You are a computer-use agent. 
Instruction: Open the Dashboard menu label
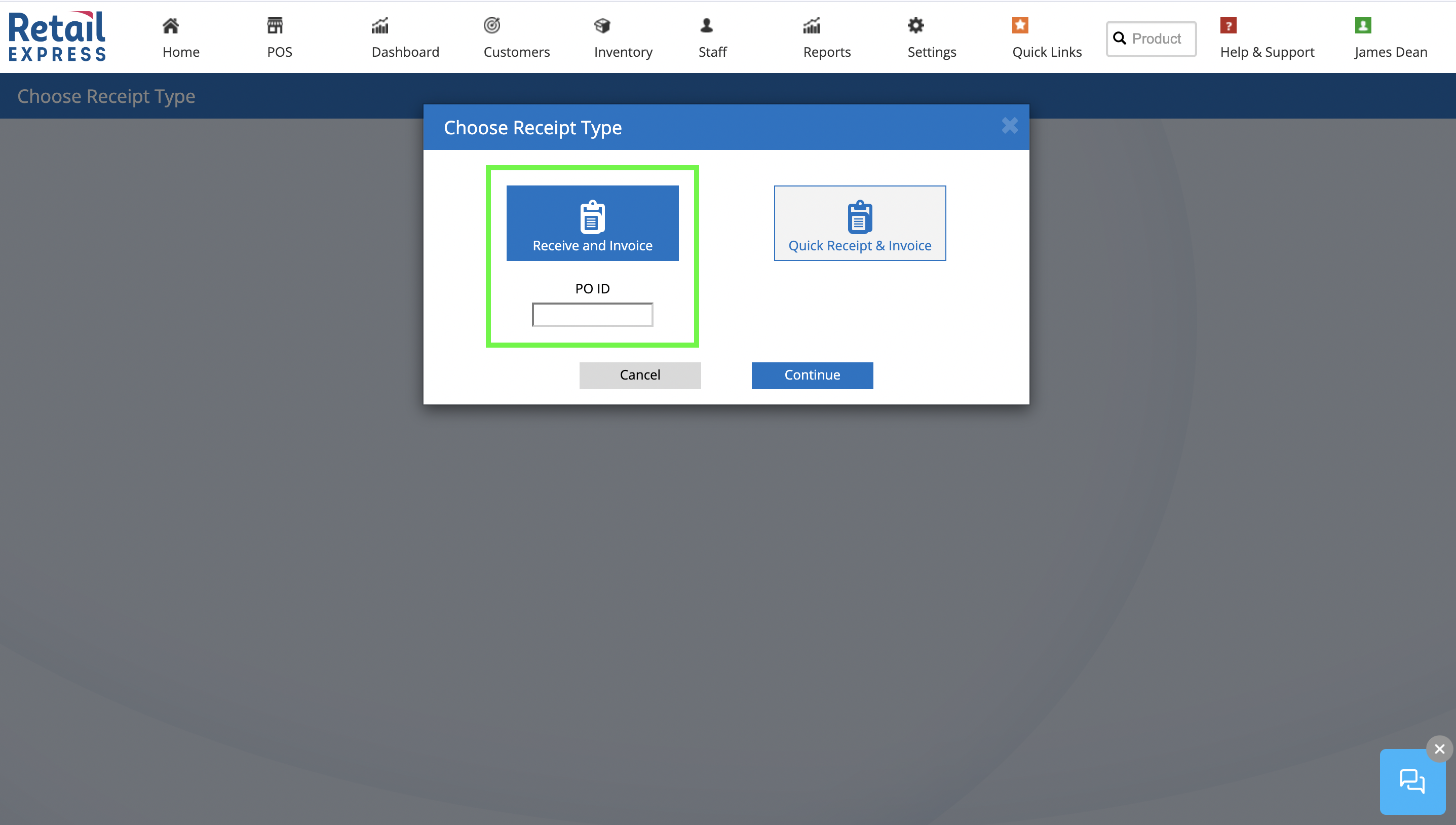pos(405,52)
